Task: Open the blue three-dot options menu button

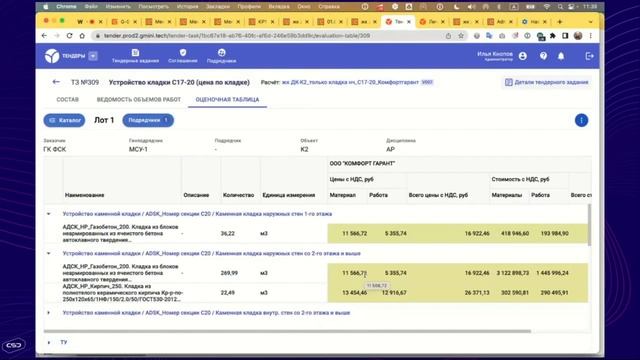Action: [581, 120]
